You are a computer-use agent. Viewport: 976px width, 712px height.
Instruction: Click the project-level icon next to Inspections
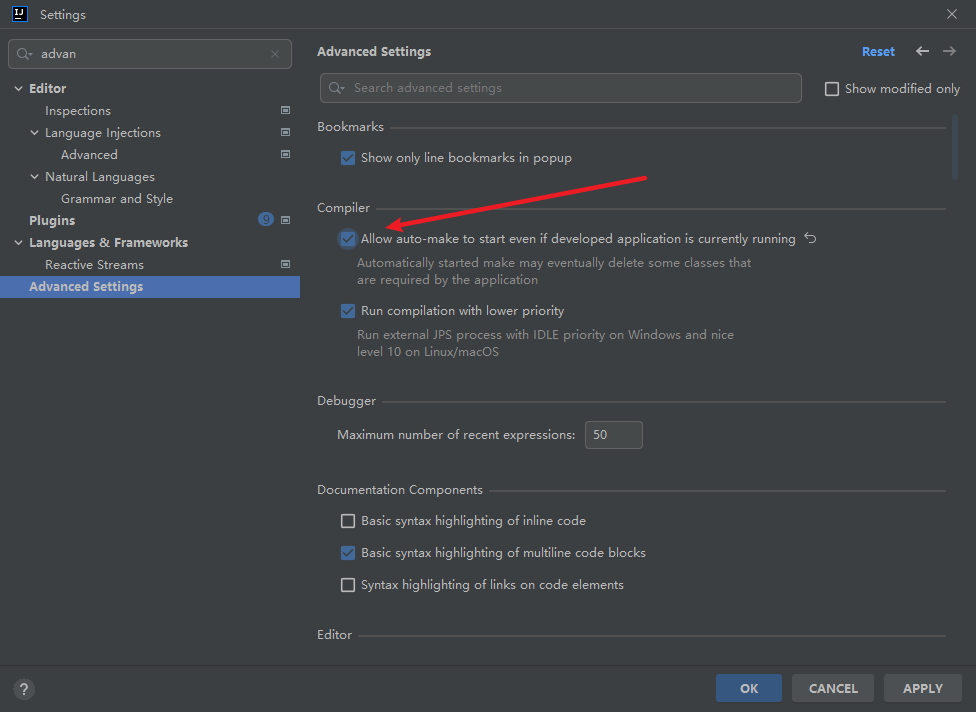click(285, 111)
